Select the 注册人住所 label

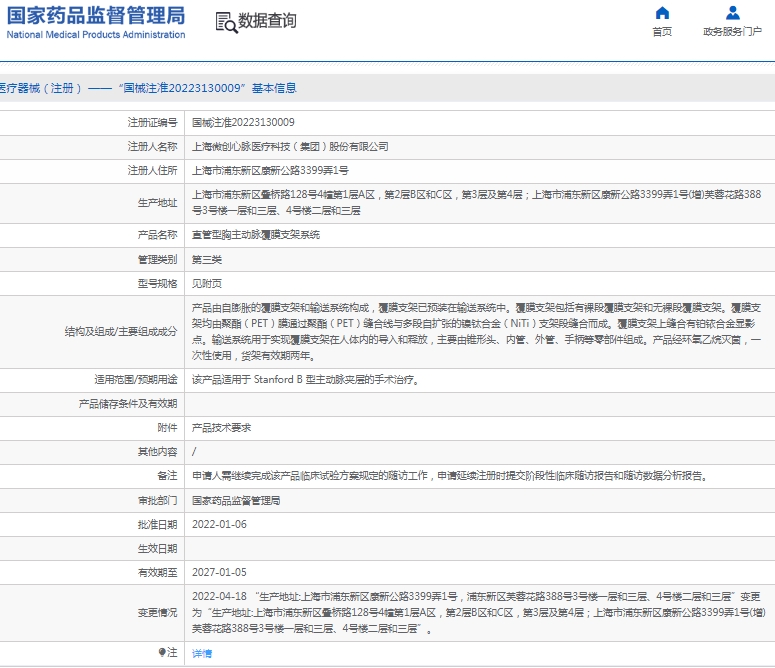coord(152,170)
